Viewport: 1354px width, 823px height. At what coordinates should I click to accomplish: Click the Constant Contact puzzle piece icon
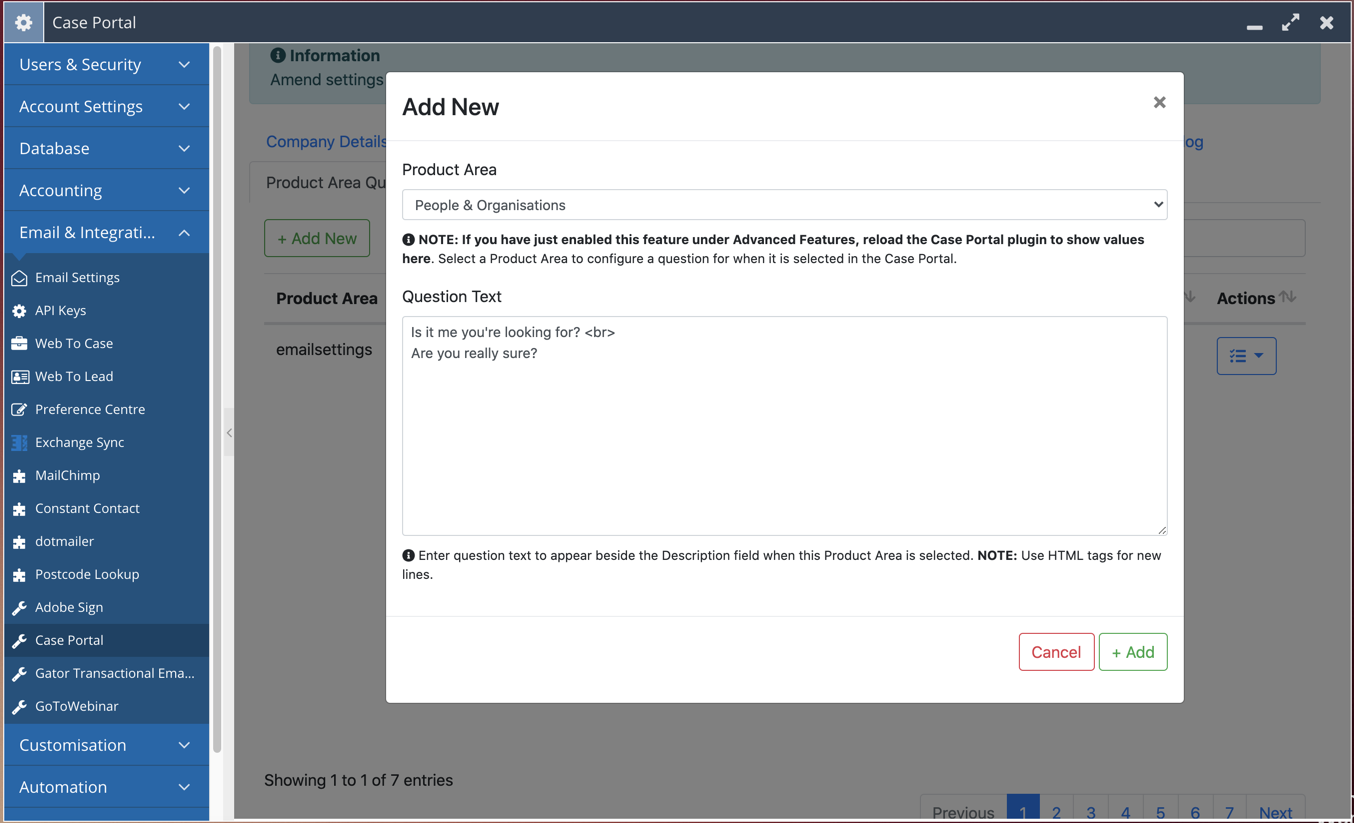click(x=19, y=509)
